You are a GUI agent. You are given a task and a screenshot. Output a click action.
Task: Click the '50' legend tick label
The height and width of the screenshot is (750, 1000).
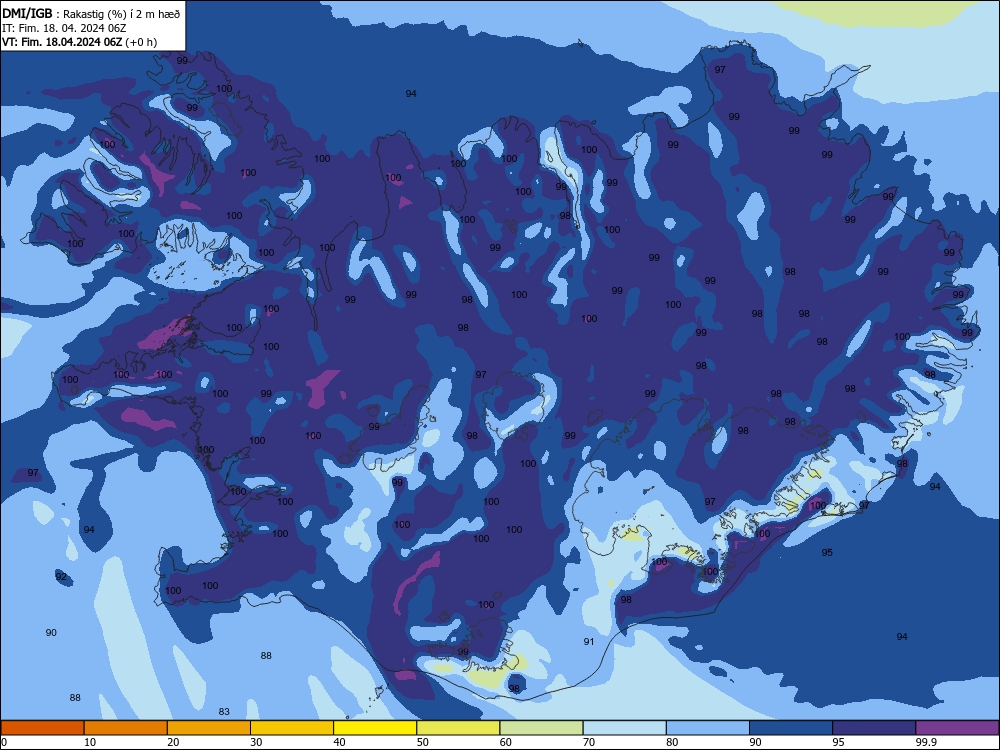point(422,742)
